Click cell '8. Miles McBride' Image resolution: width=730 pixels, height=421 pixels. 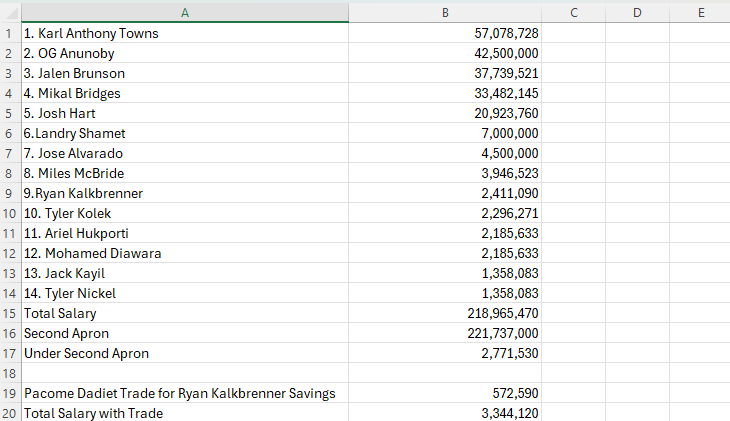185,173
